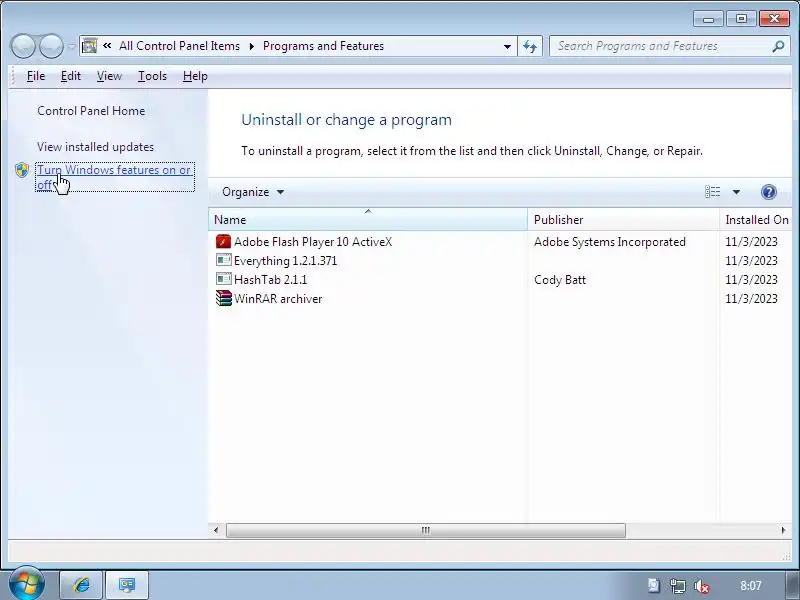Expand the All Control Panel Items breadcrumb arrow
Screen dimensions: 800x600
coord(252,46)
